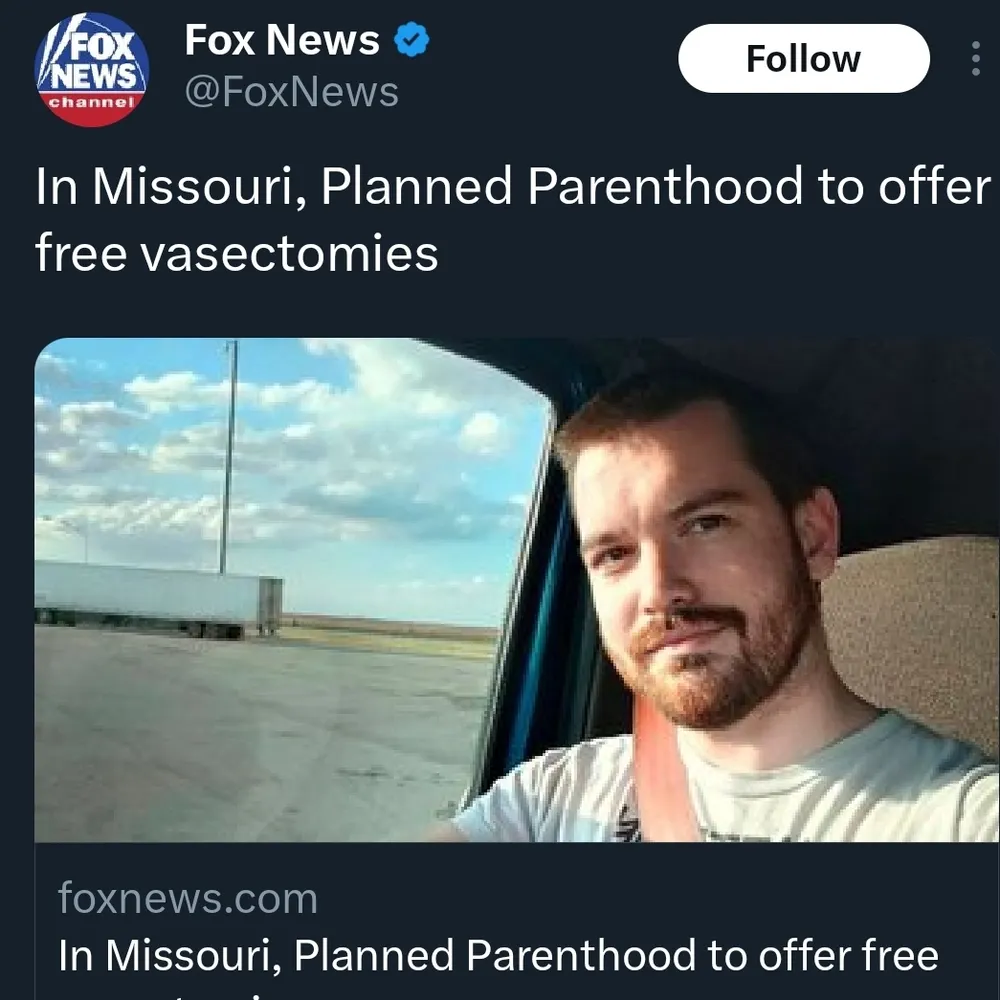1000x1000 pixels.
Task: Click the blue verified checkmark badge
Action: (x=411, y=40)
